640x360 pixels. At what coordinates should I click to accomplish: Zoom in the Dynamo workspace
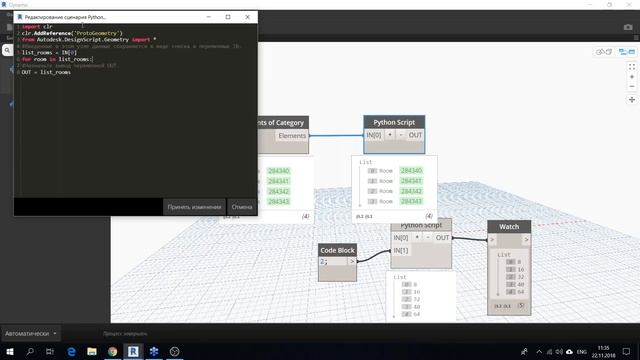point(632,77)
